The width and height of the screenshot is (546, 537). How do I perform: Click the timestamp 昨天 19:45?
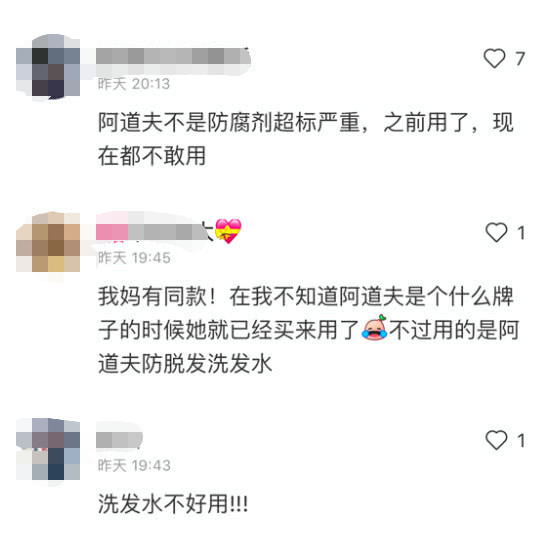[x=134, y=258]
